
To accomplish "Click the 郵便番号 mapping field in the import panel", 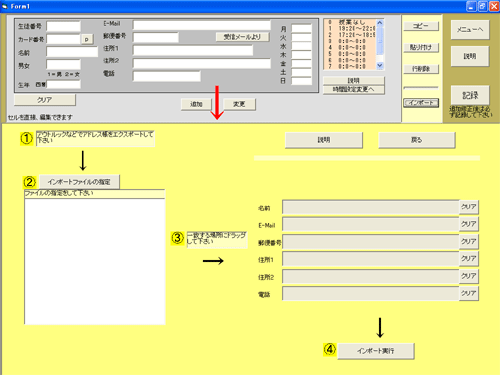I will click(x=371, y=242).
